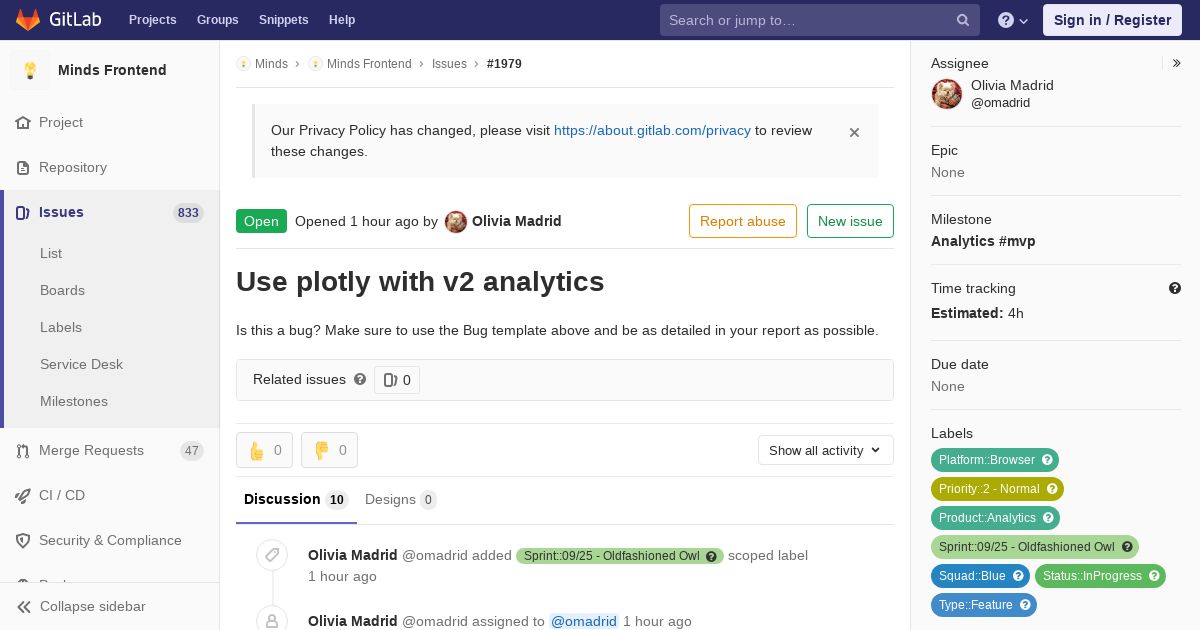Switch to the Designs tab

[x=400, y=499]
